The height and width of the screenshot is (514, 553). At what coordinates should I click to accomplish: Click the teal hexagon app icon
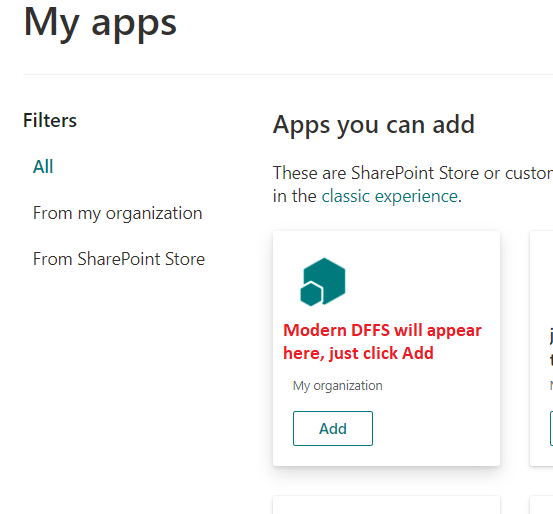tap(323, 282)
